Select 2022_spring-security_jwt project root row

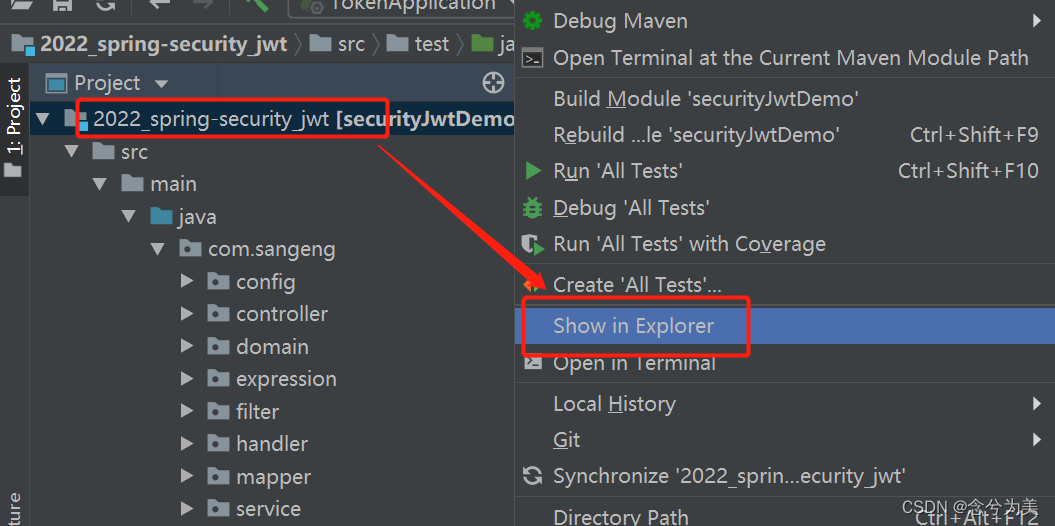[x=272, y=120]
